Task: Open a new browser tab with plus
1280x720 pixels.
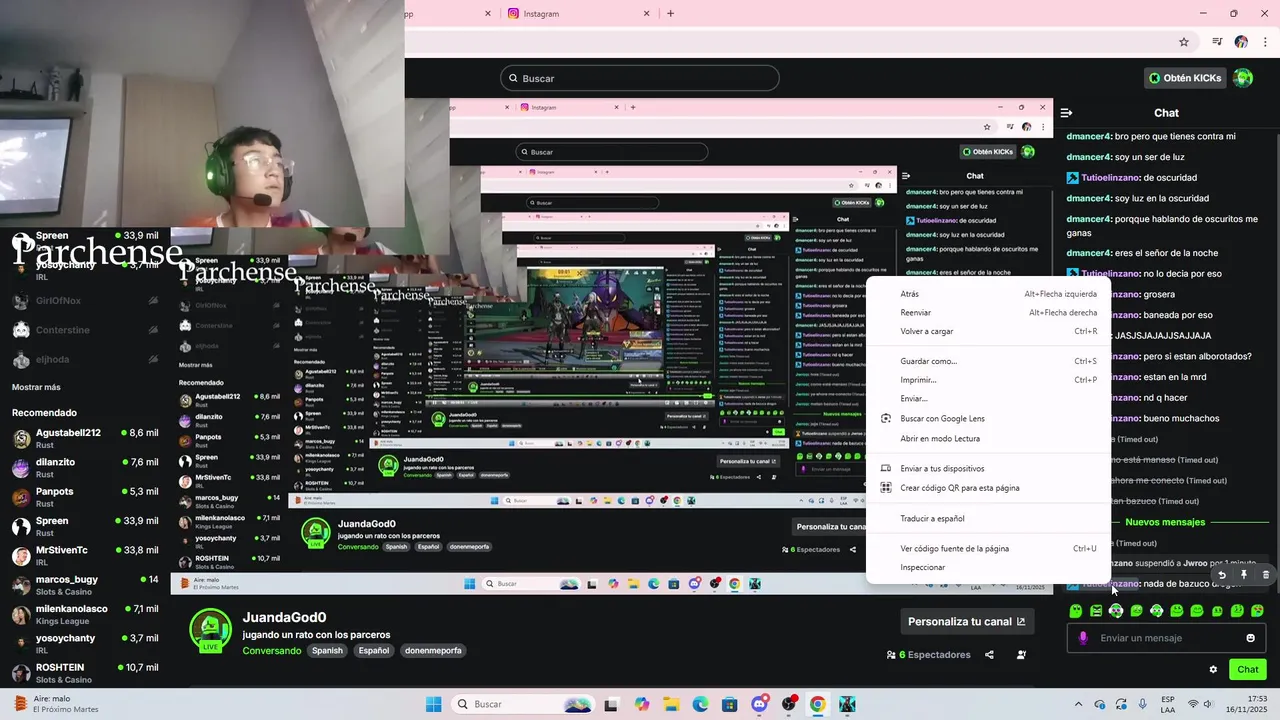Action: pyautogui.click(x=670, y=14)
